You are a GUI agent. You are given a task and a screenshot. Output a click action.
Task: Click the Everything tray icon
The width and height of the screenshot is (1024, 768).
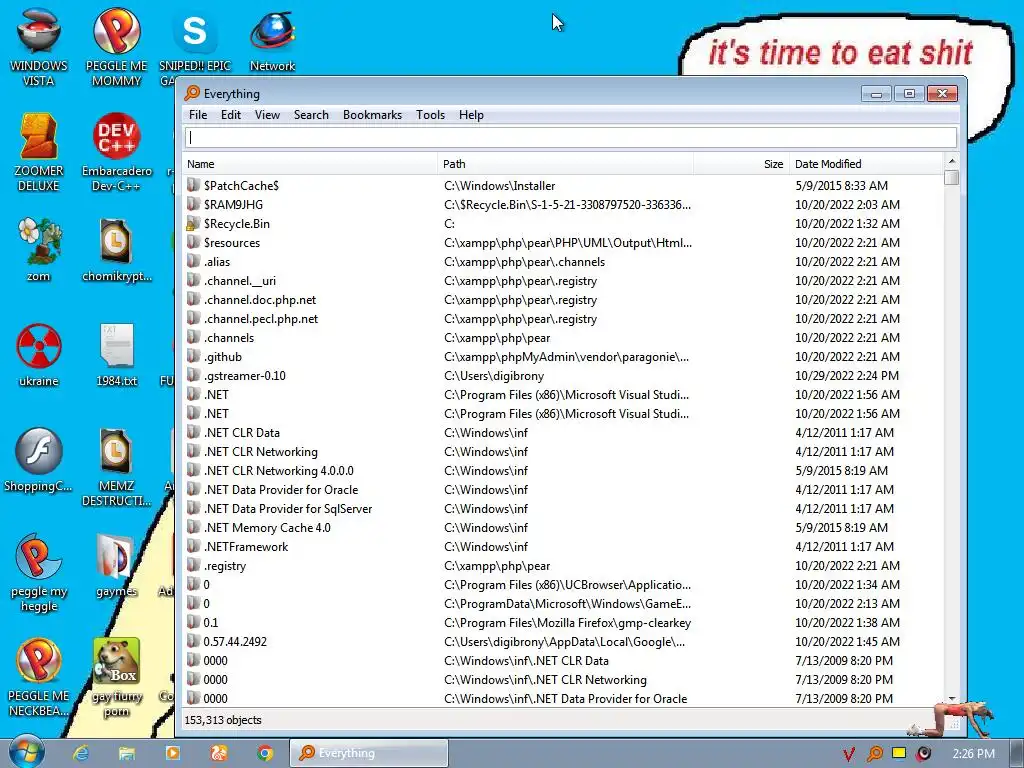coord(874,754)
